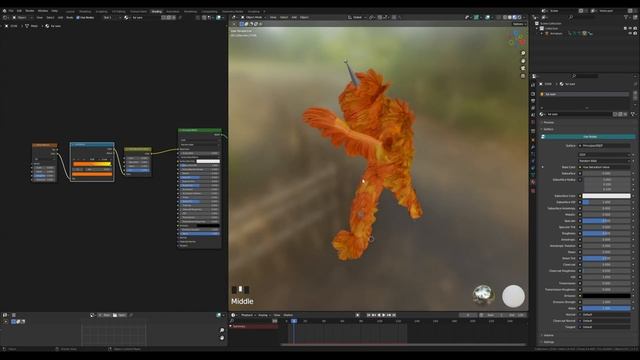Expand the Collection row in outliner
Image resolution: width=640 pixels, height=360 pixels.
click(538, 29)
